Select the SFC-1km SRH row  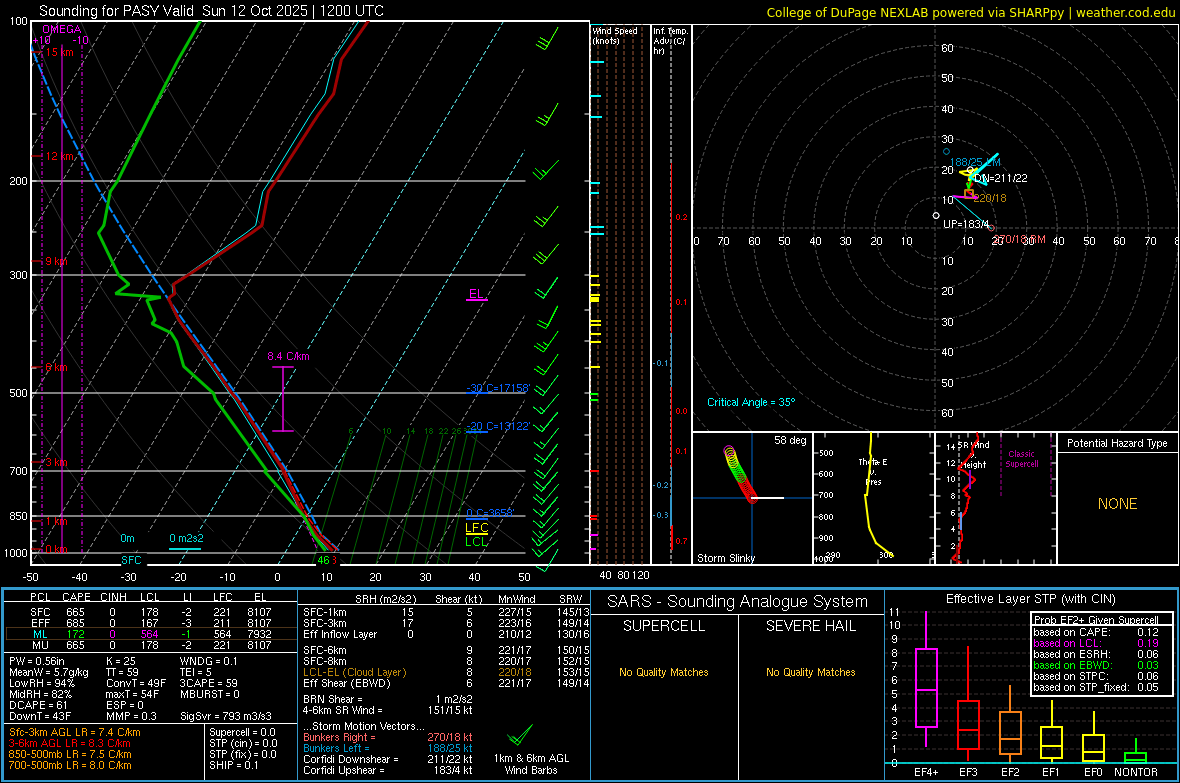pyautogui.click(x=446, y=612)
